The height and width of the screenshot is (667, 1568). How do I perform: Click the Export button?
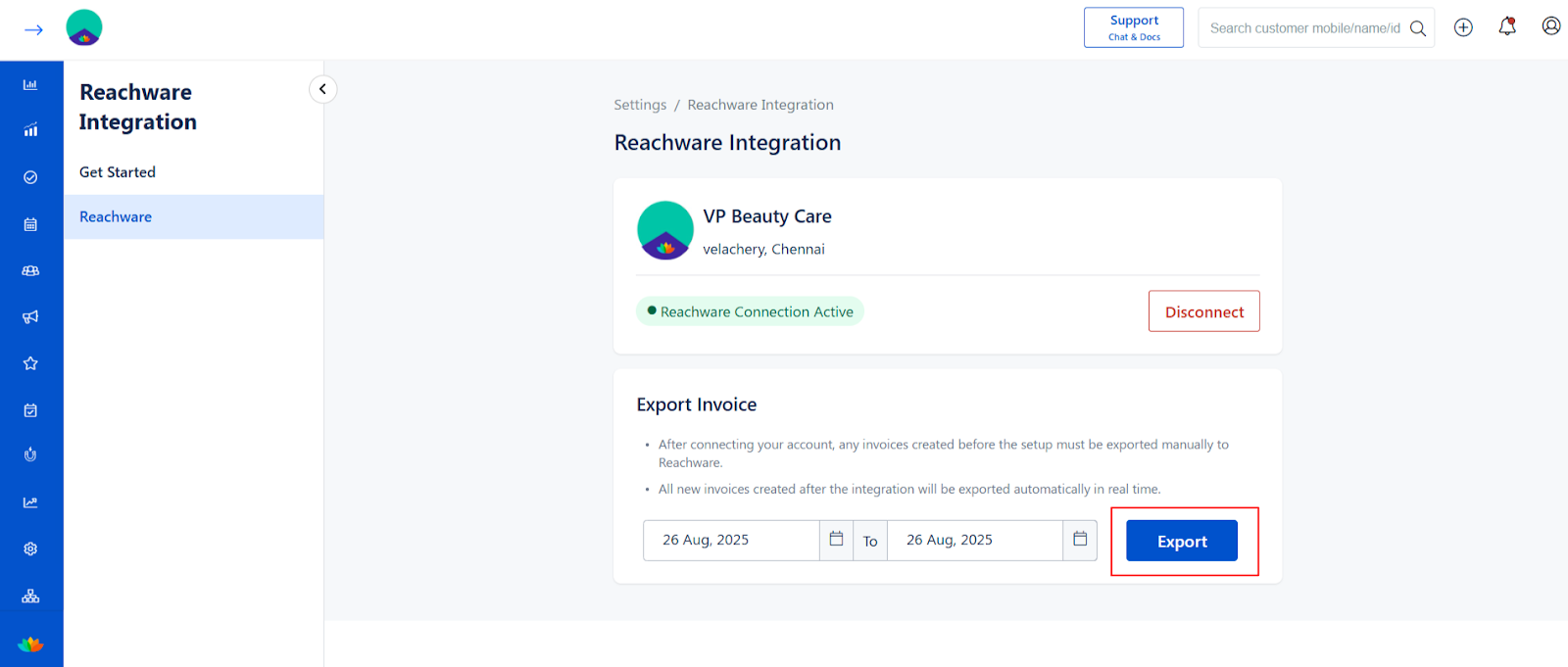[x=1182, y=541]
